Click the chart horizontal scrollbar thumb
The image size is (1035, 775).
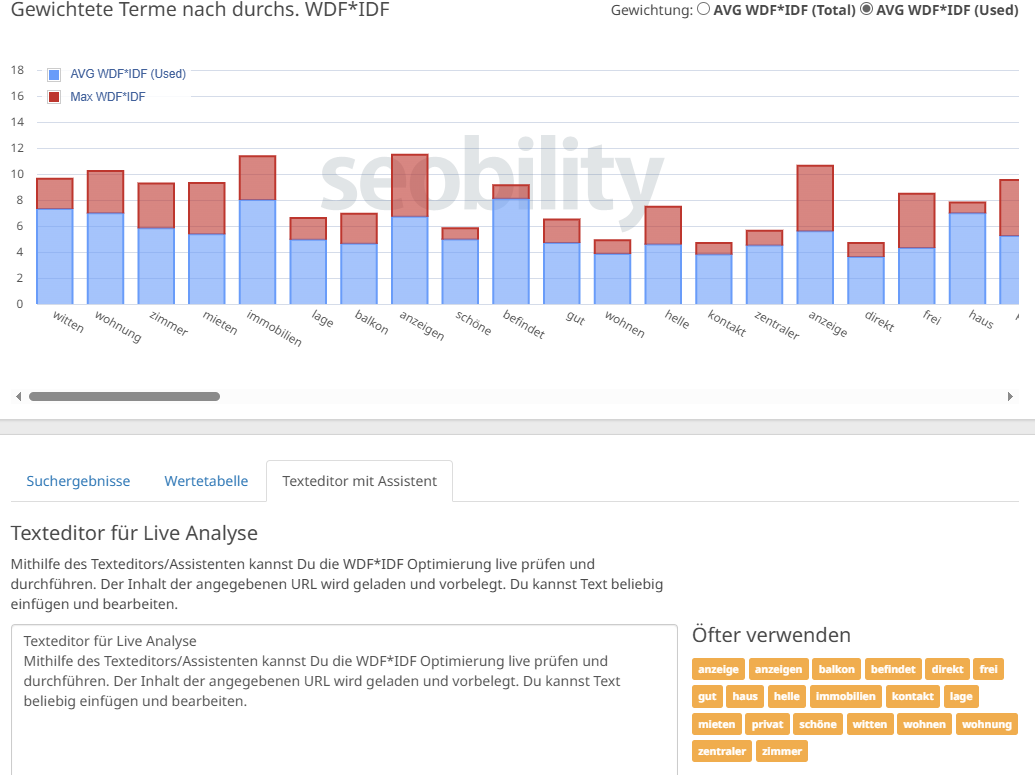coord(124,397)
